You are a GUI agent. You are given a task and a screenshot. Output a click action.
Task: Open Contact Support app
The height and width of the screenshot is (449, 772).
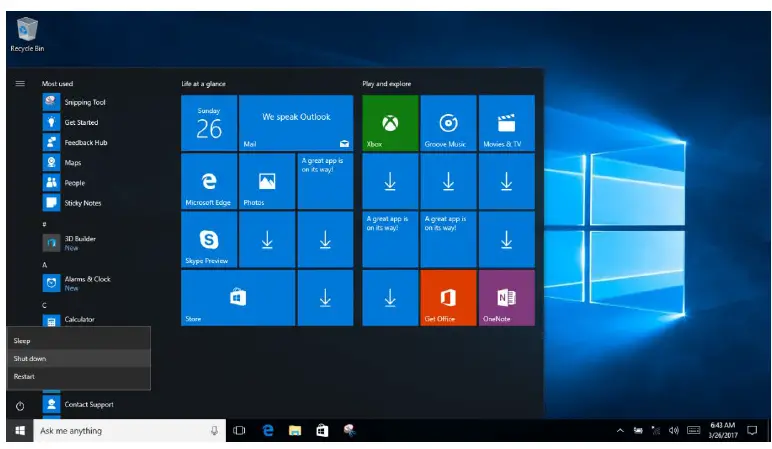point(78,405)
